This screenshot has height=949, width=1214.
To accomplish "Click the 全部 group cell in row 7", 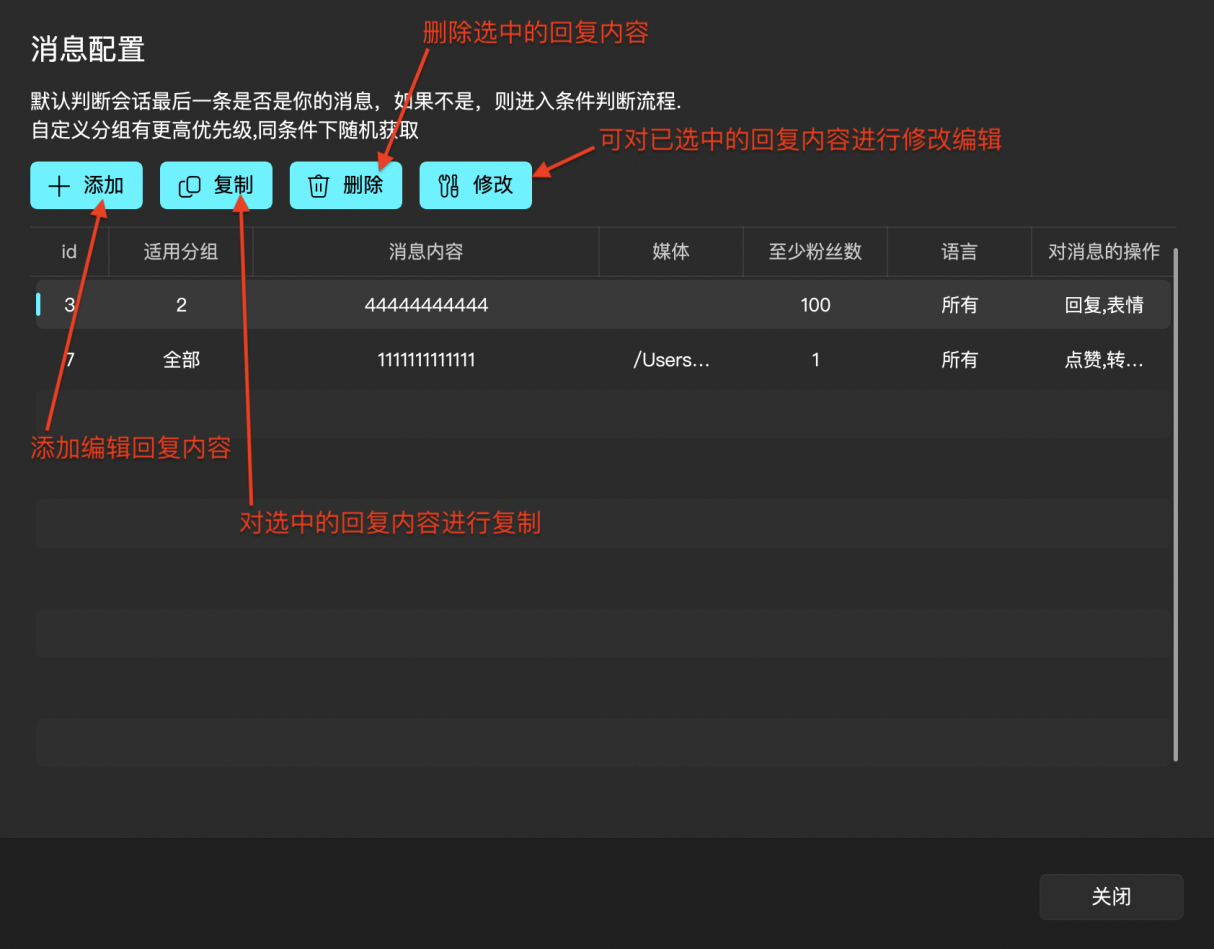I will click(181, 360).
